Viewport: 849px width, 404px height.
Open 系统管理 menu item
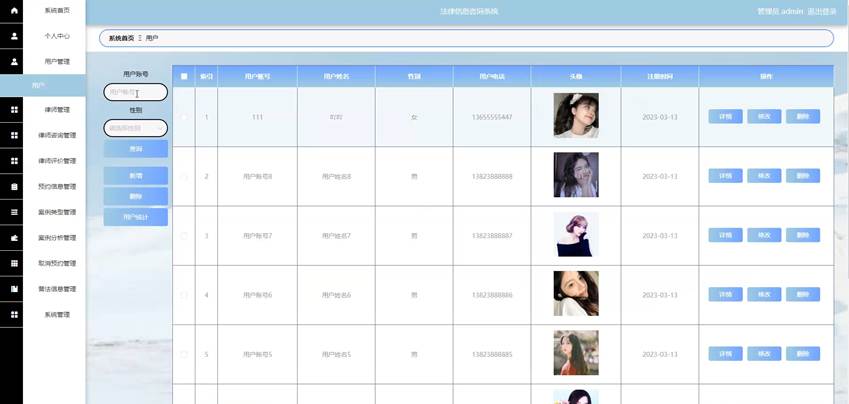[x=57, y=315]
